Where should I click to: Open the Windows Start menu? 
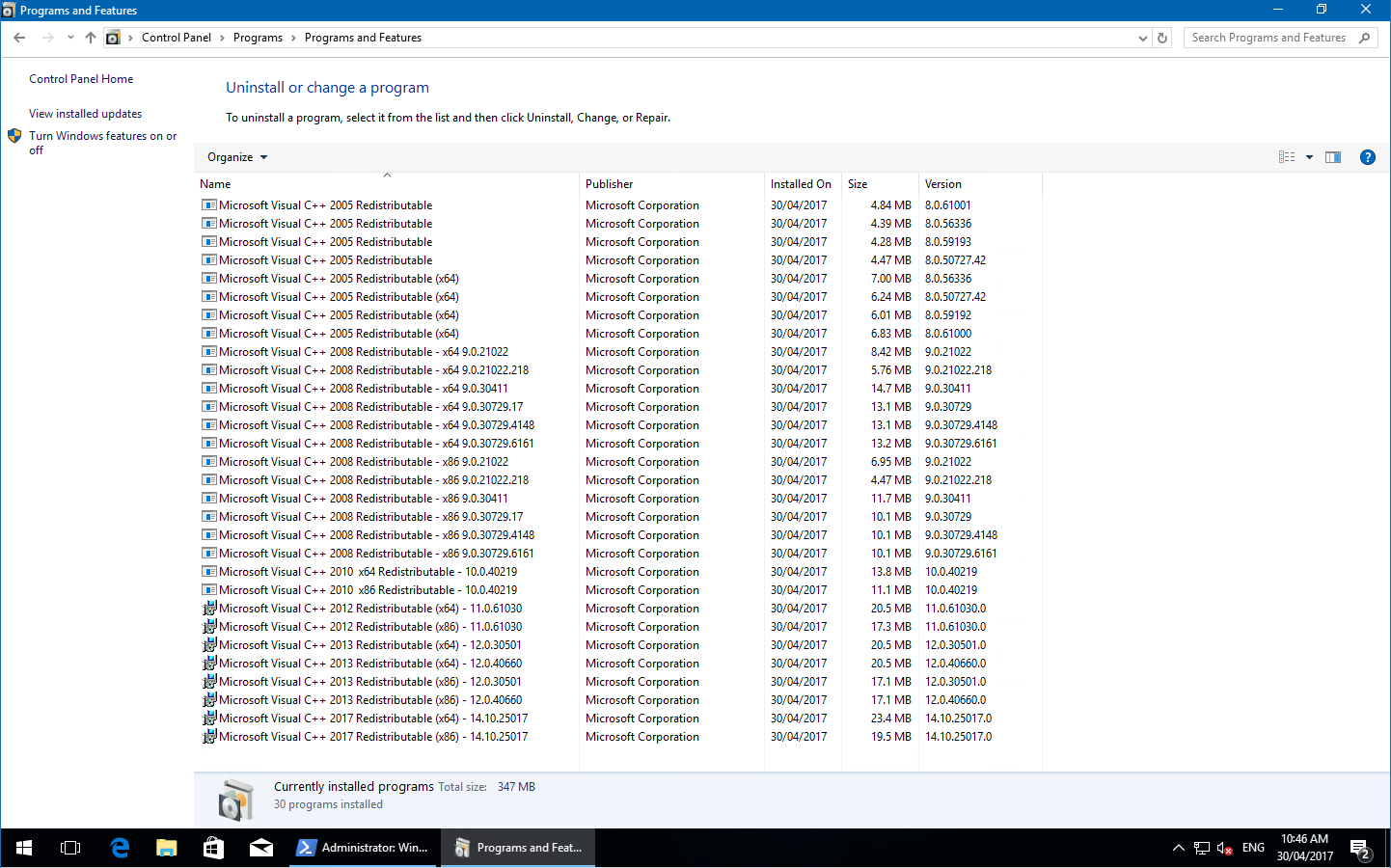(x=24, y=848)
